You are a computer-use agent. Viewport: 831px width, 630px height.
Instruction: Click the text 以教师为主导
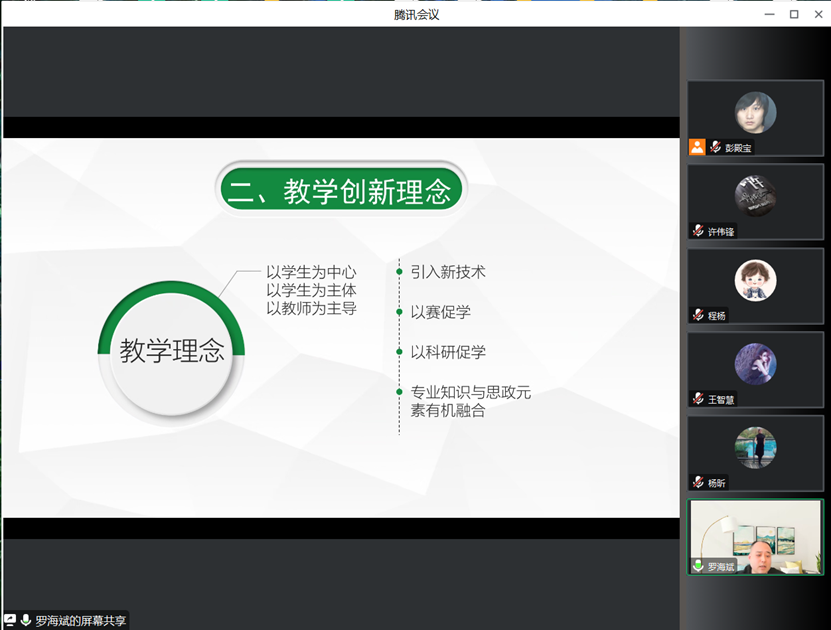coord(312,308)
